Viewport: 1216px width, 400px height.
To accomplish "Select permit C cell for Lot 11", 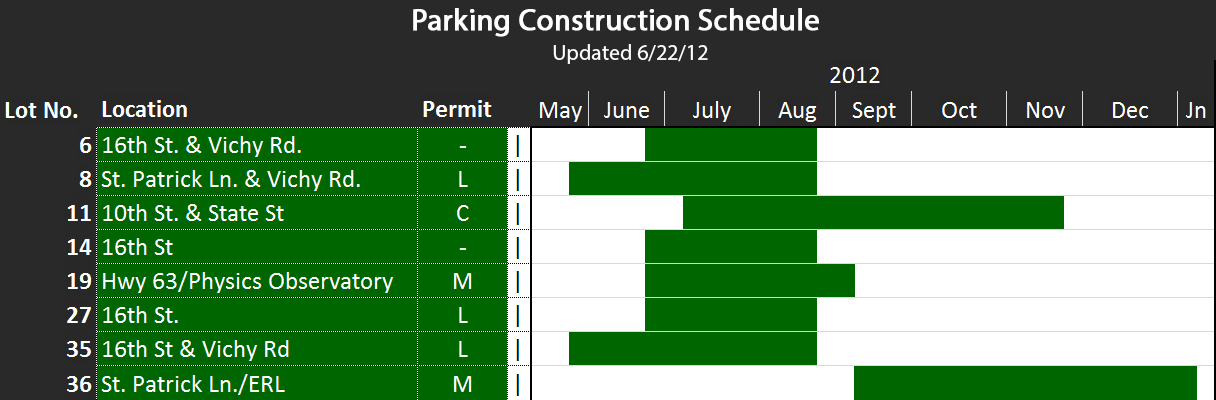I will point(462,213).
